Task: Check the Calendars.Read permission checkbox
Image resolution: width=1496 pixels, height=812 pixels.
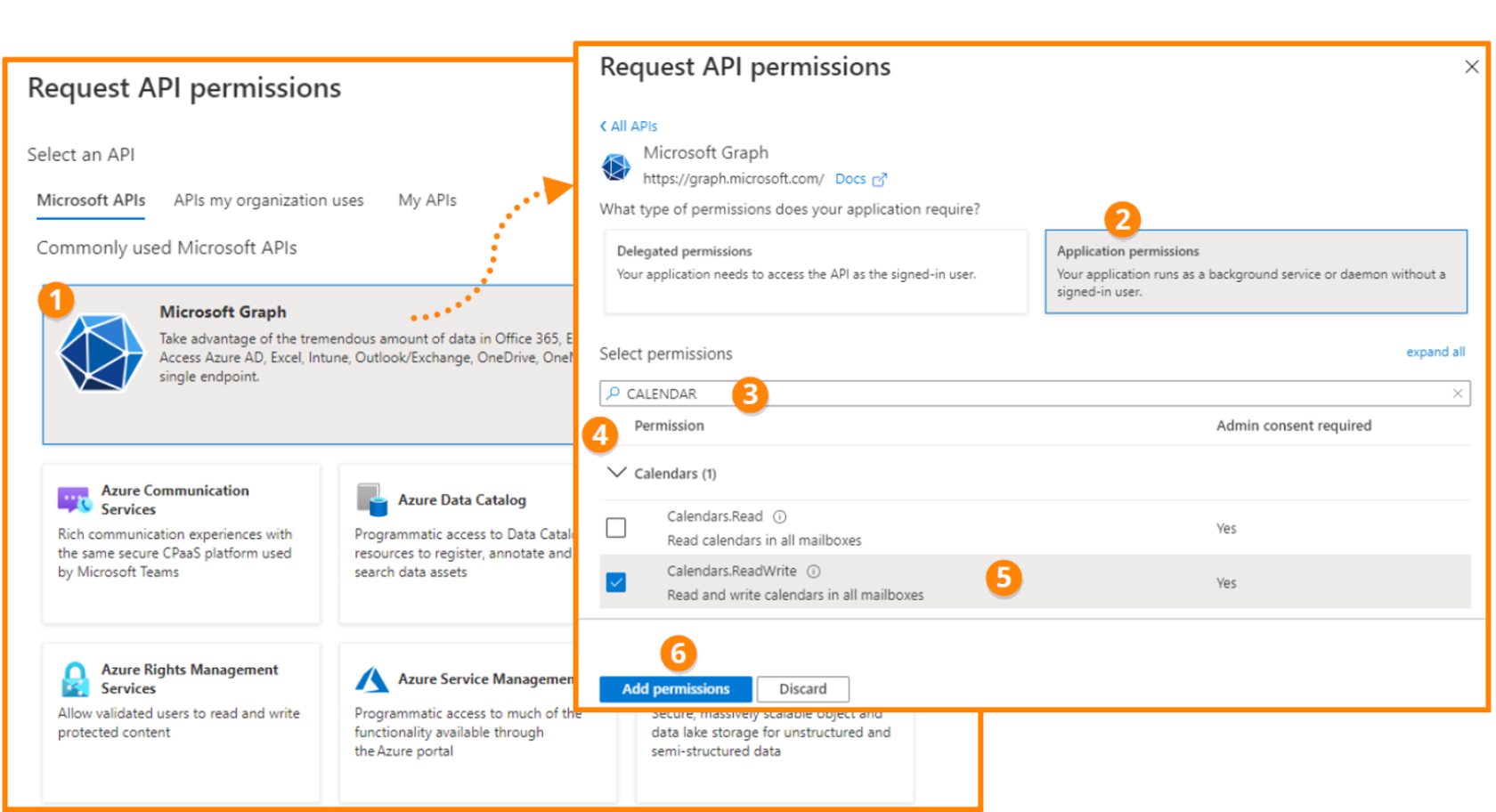Action: pyautogui.click(x=616, y=528)
